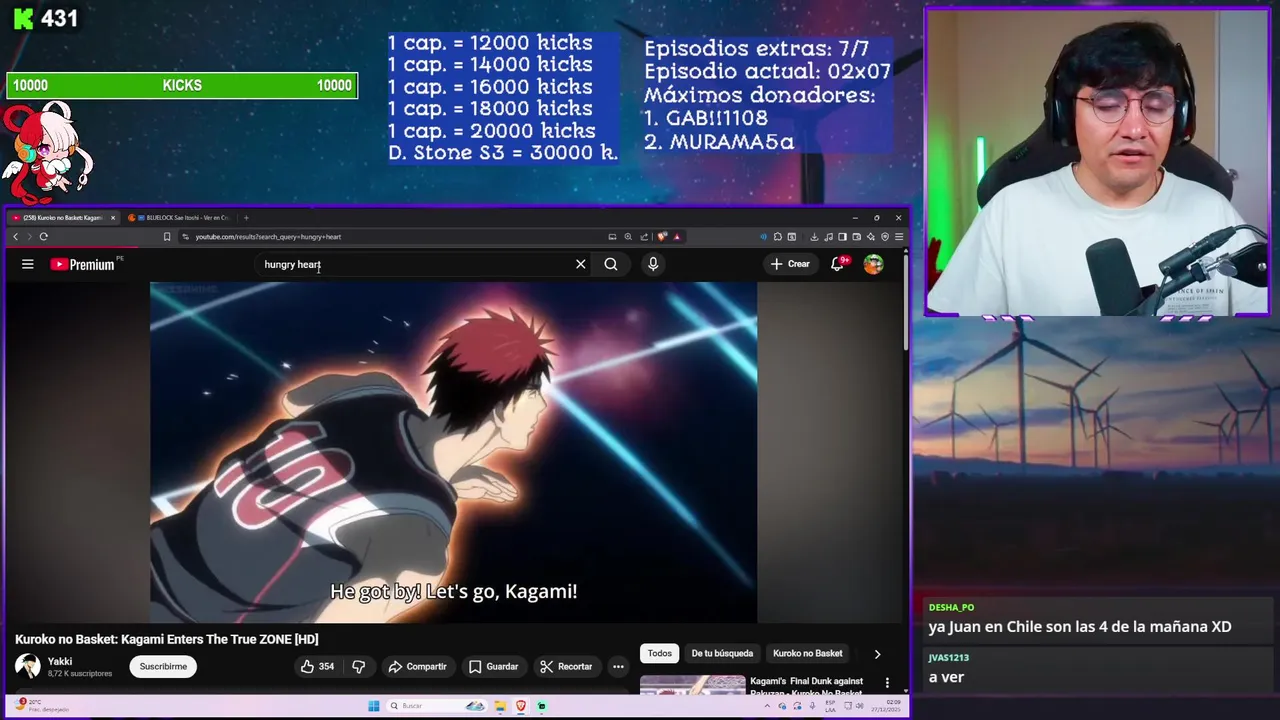This screenshot has width=1280, height=720.
Task: Reload the browser page
Action: [43, 237]
